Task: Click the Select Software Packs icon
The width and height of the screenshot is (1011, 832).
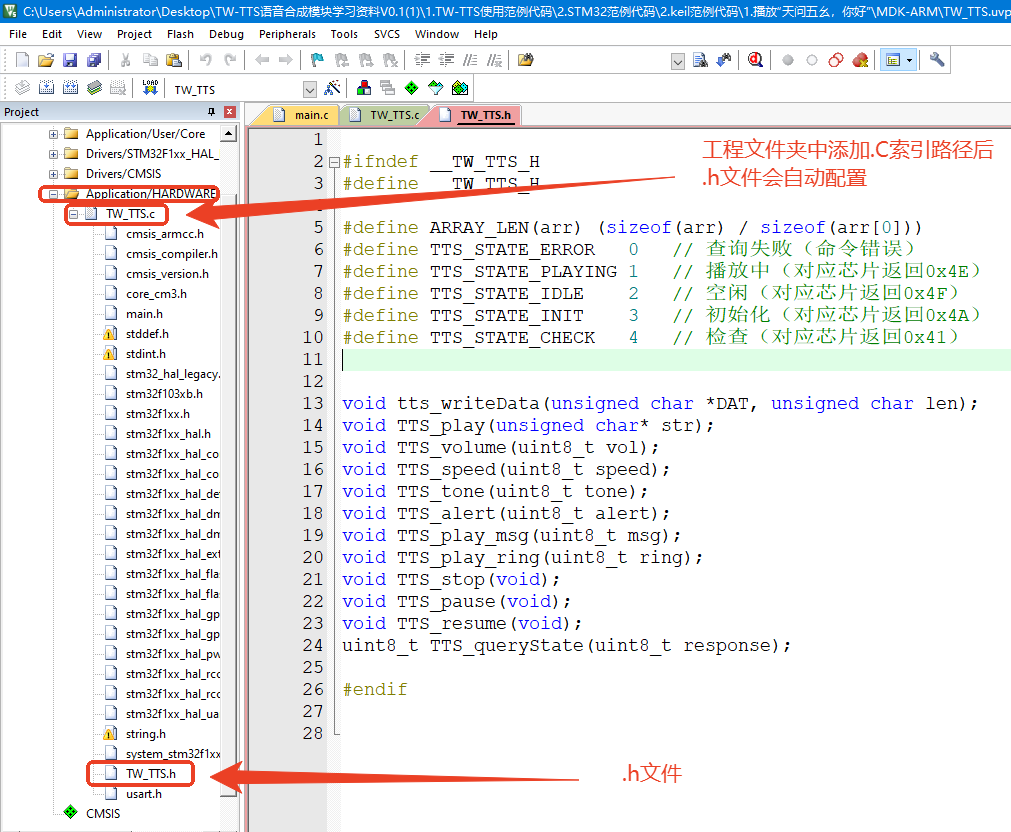Action: (436, 88)
